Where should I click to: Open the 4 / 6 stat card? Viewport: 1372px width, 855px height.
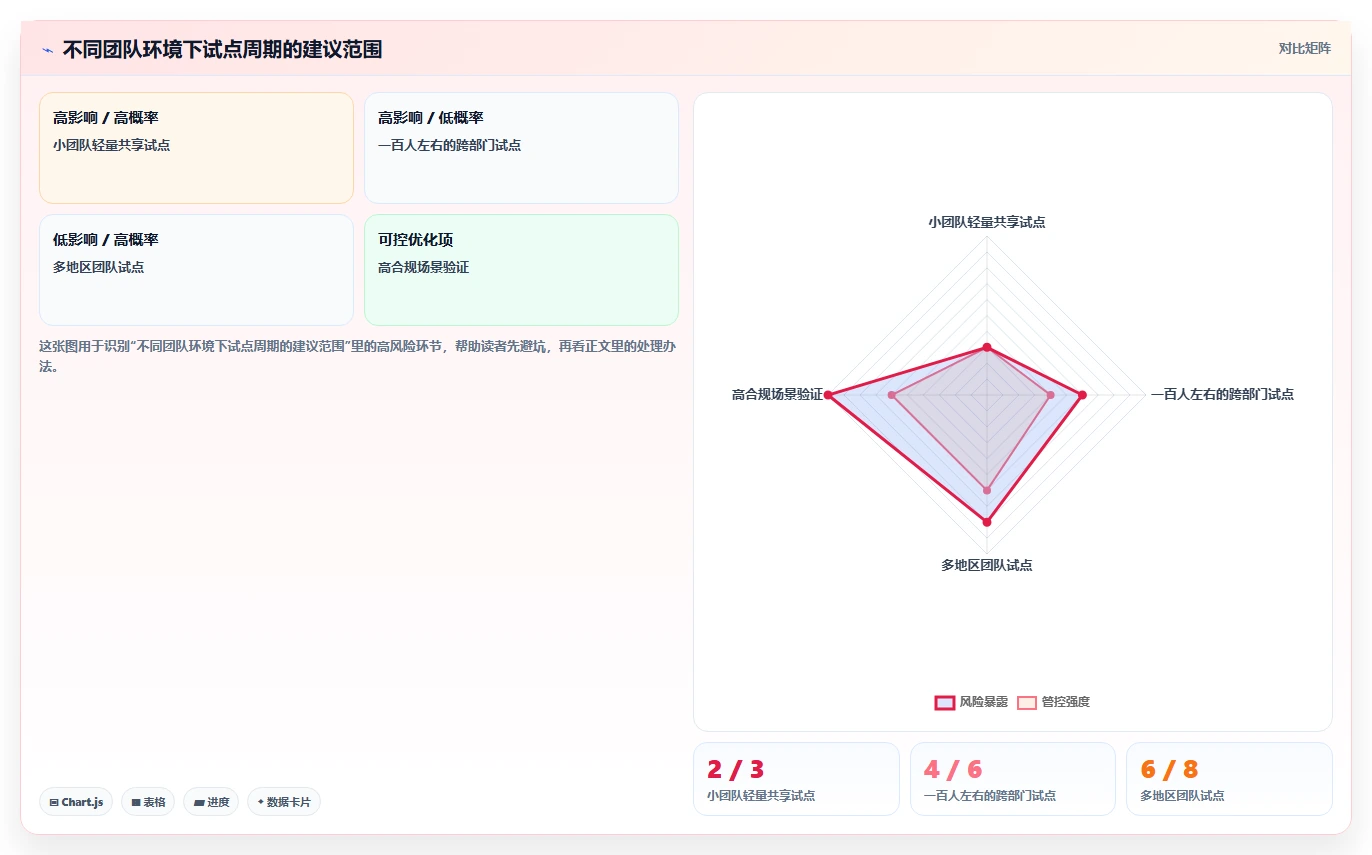click(1013, 779)
